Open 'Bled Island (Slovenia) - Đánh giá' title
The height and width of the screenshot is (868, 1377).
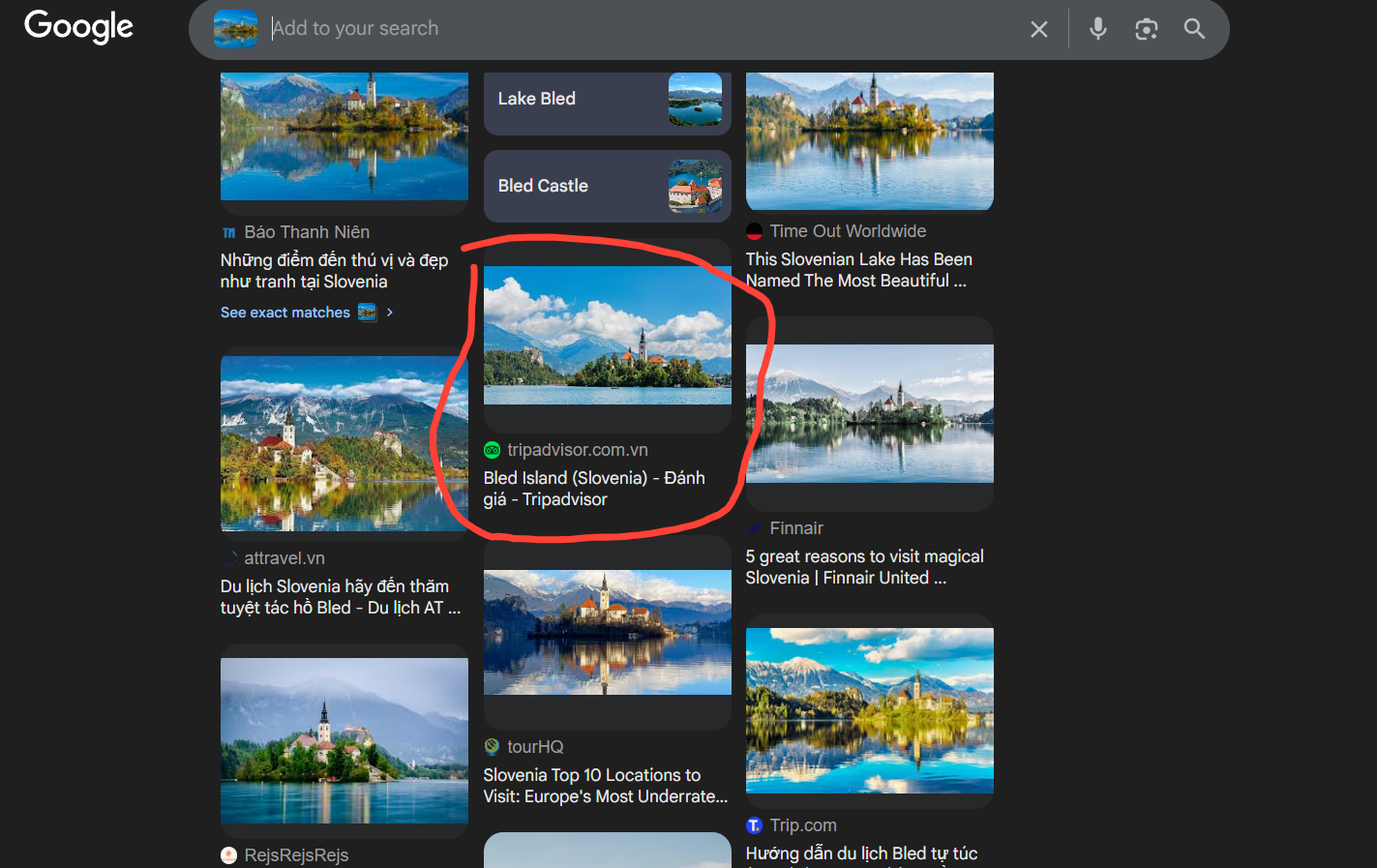(594, 489)
